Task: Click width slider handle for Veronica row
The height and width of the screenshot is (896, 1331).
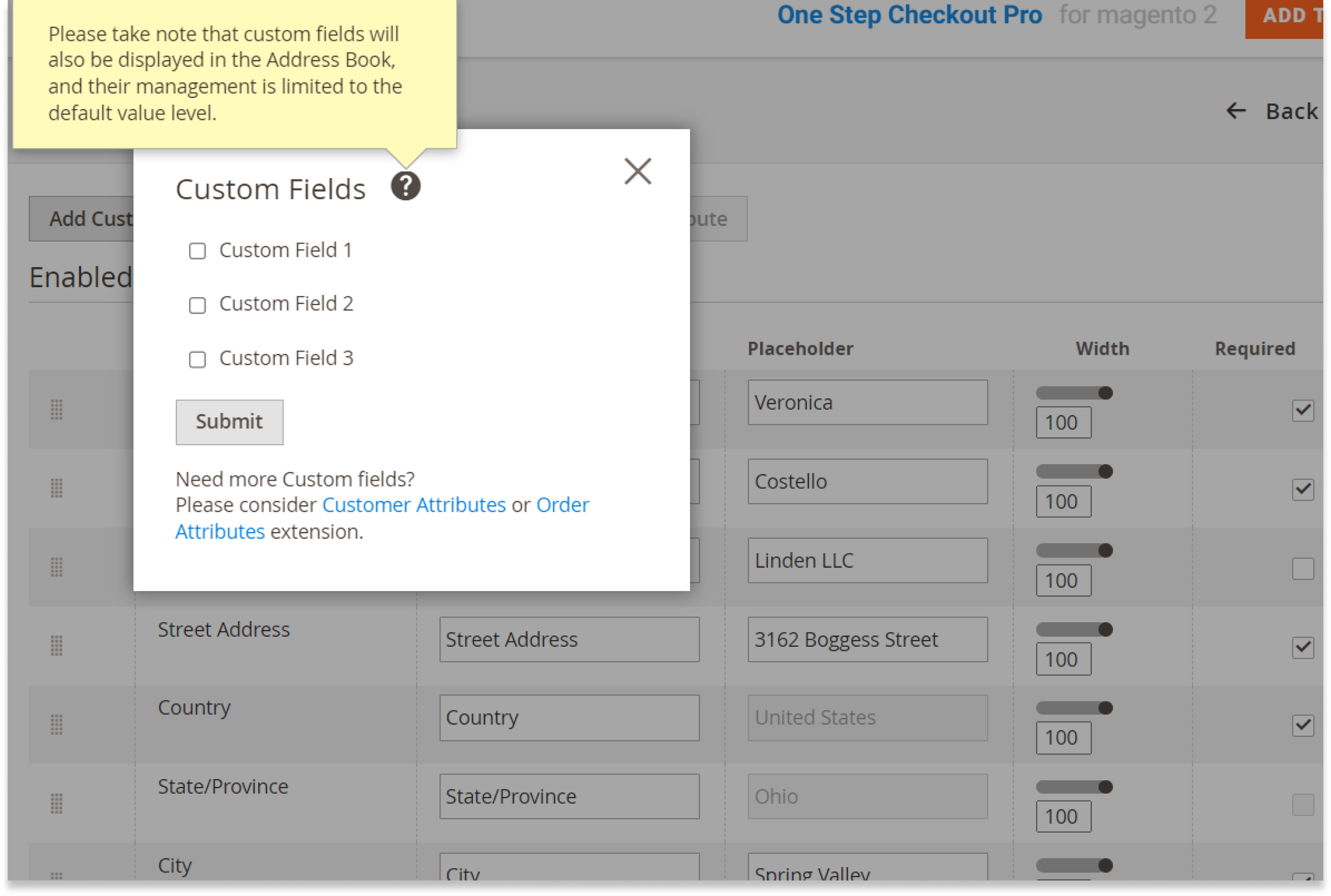Action: pos(1105,393)
